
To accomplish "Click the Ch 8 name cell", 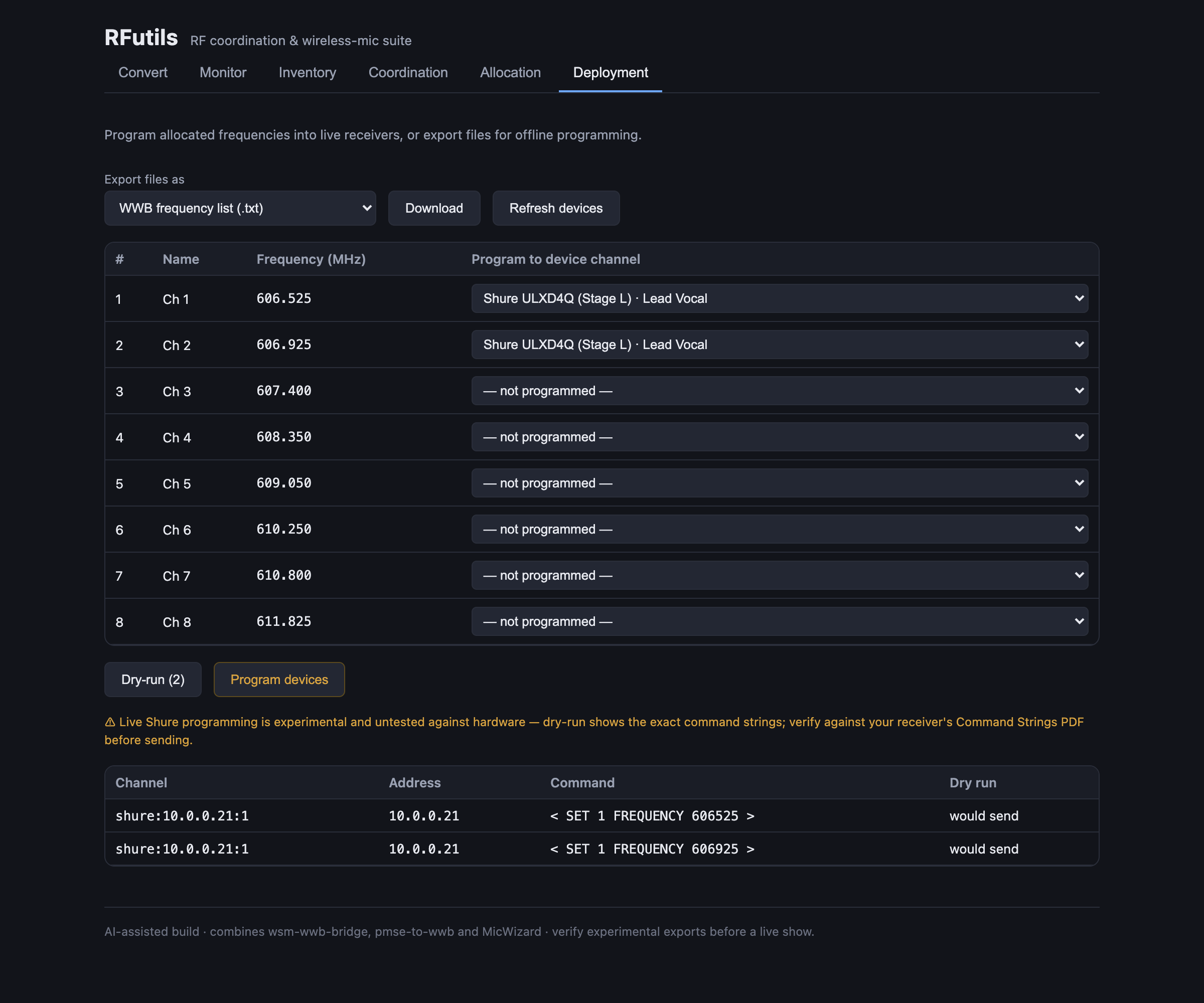I will point(177,622).
